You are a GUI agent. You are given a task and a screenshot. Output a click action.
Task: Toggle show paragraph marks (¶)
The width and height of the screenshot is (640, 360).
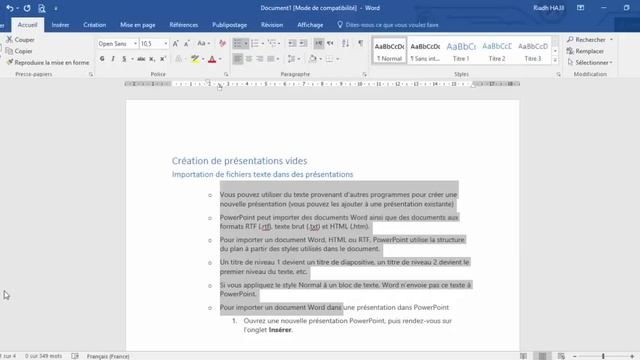pyautogui.click(x=360, y=43)
